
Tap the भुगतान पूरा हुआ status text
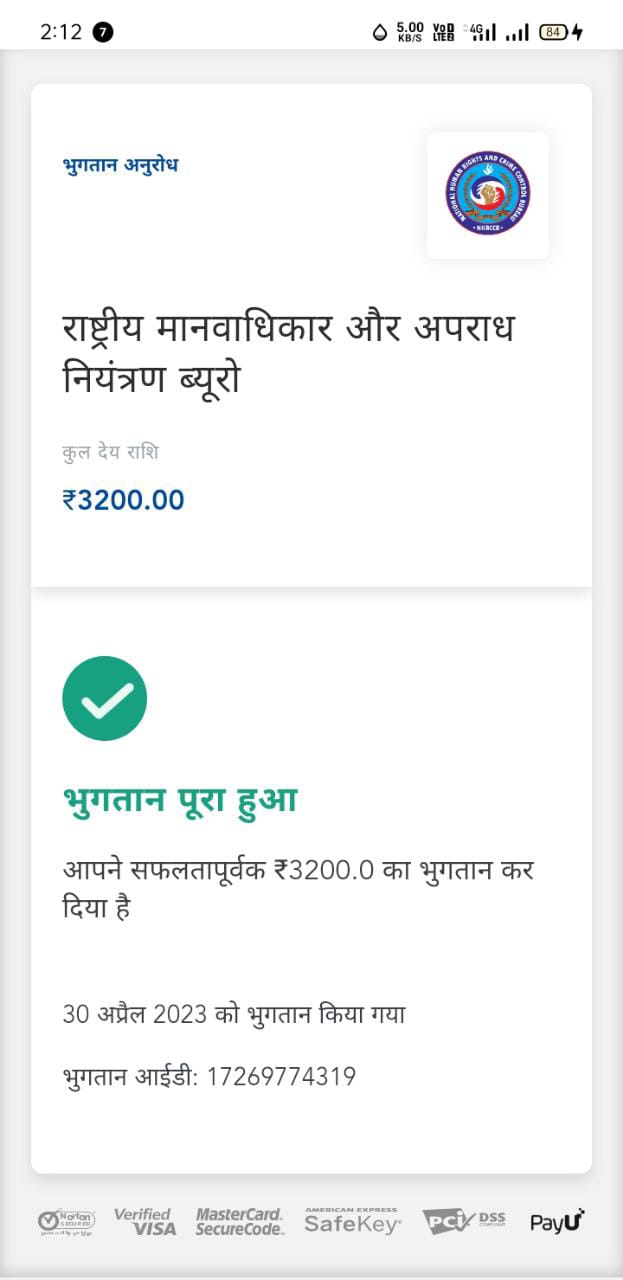coord(180,801)
